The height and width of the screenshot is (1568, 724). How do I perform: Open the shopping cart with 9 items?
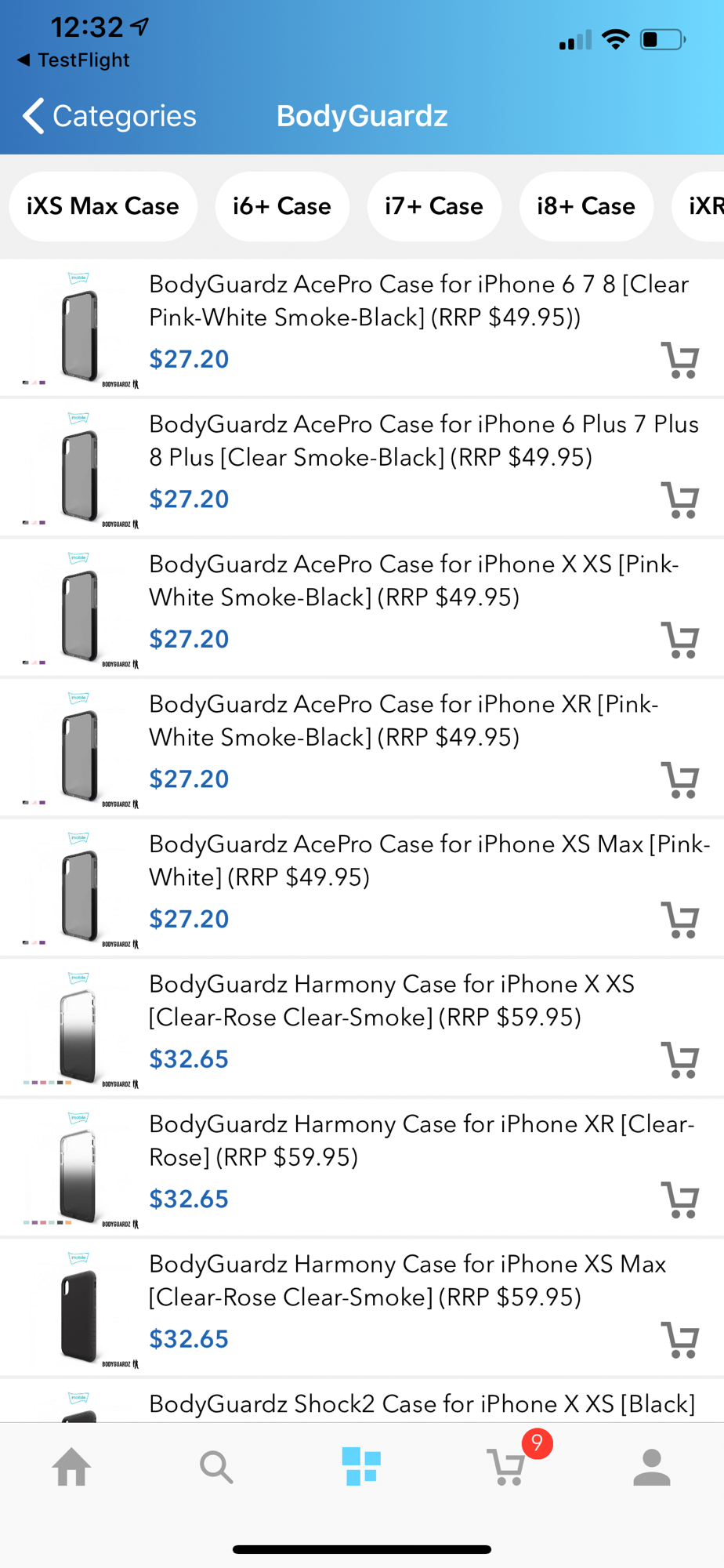[508, 1466]
